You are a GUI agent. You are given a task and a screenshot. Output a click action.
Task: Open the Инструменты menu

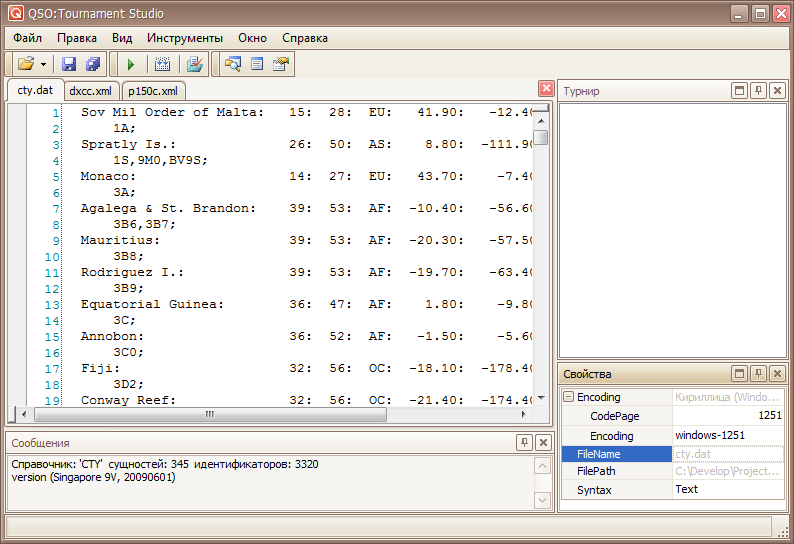pos(184,38)
